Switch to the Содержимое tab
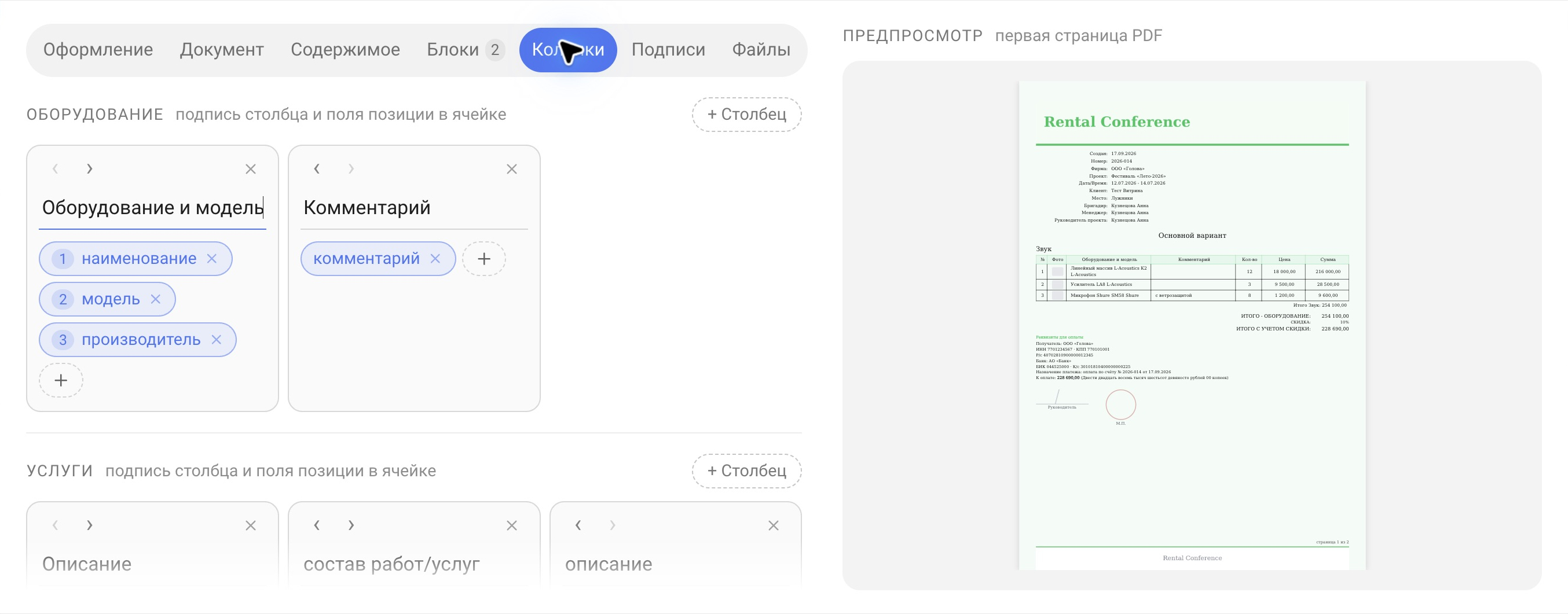This screenshot has height=614, width=1568. 345,50
